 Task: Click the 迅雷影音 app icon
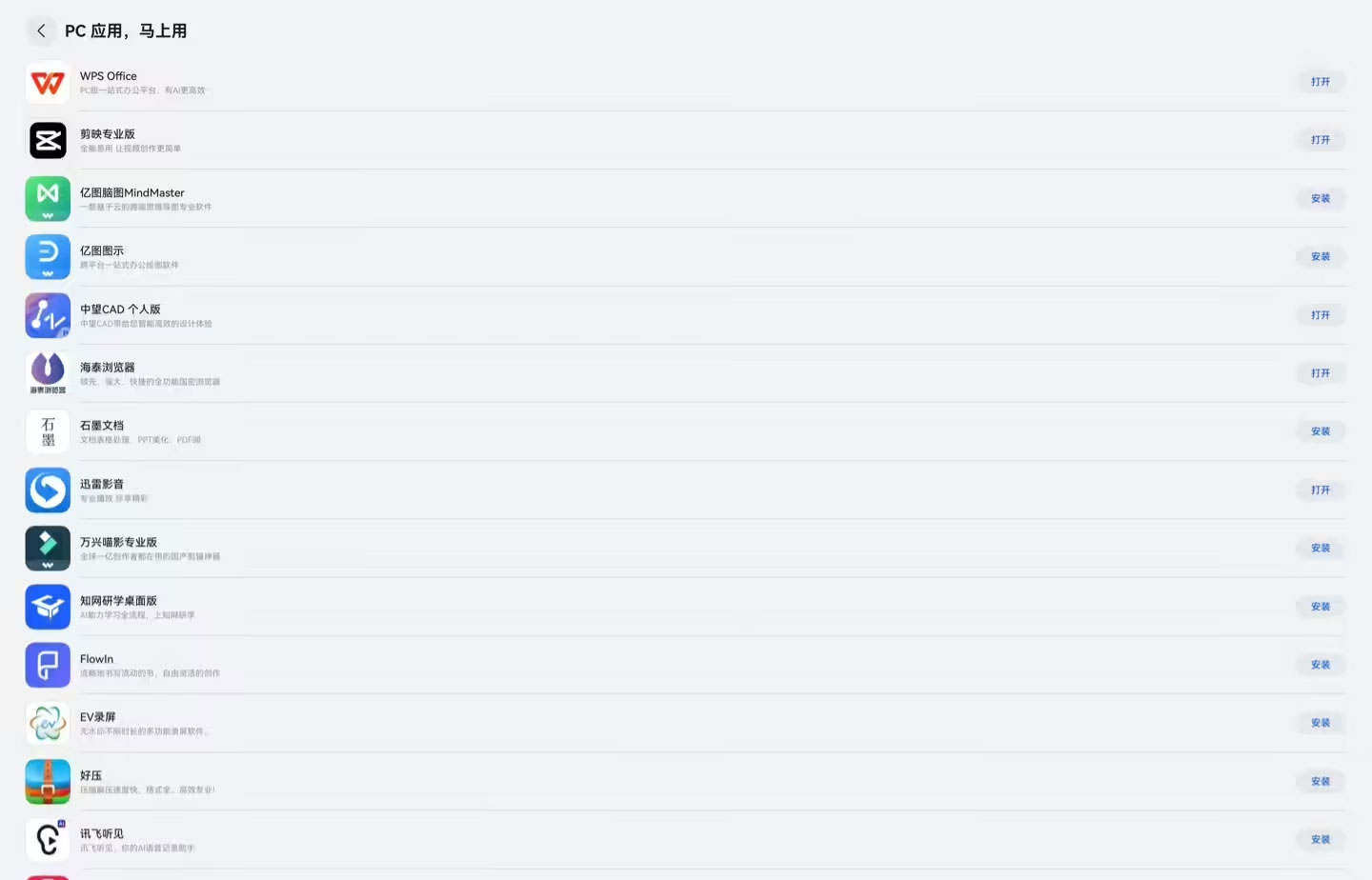(48, 490)
